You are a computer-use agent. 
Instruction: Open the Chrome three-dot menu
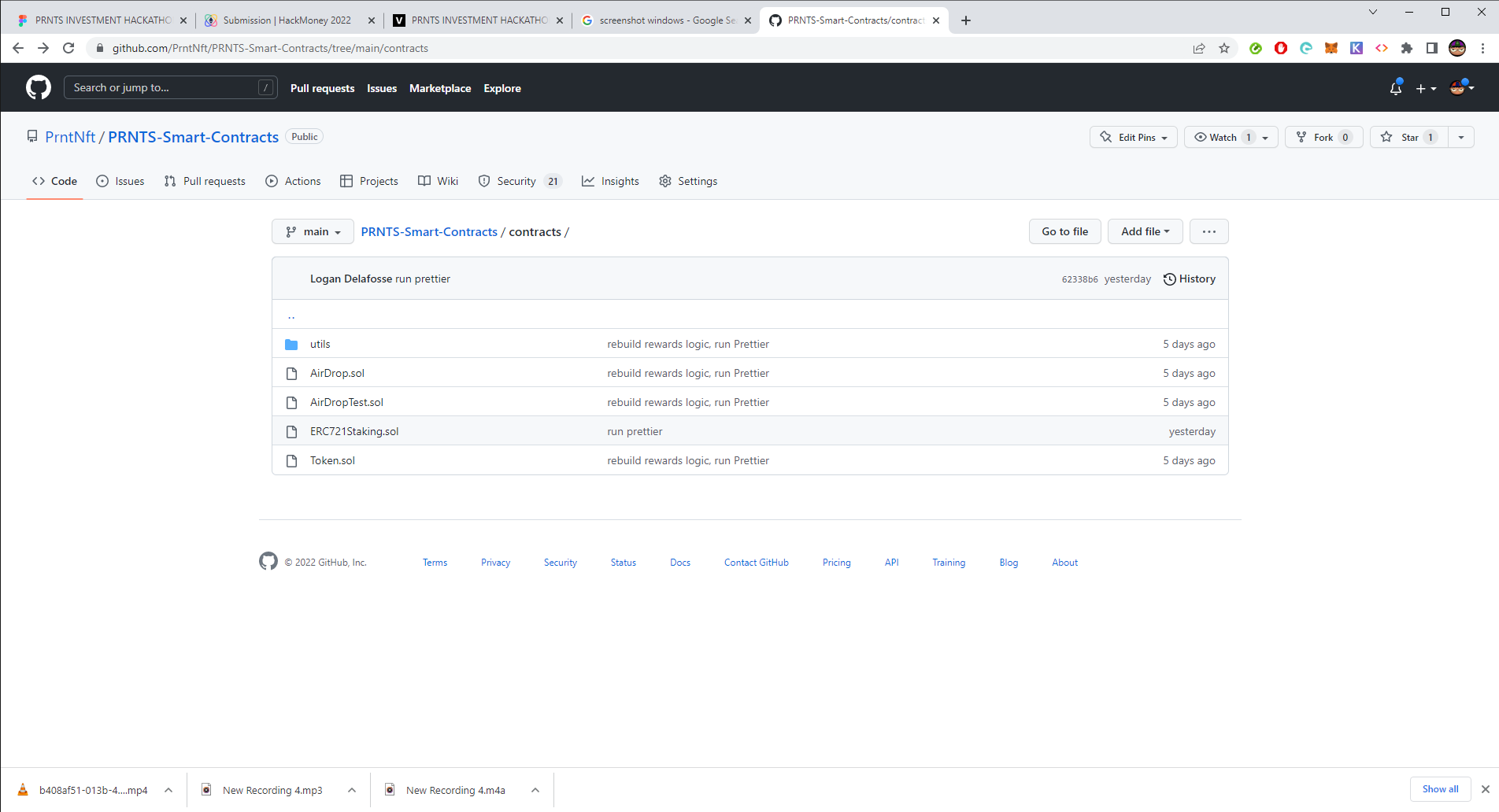(x=1482, y=48)
